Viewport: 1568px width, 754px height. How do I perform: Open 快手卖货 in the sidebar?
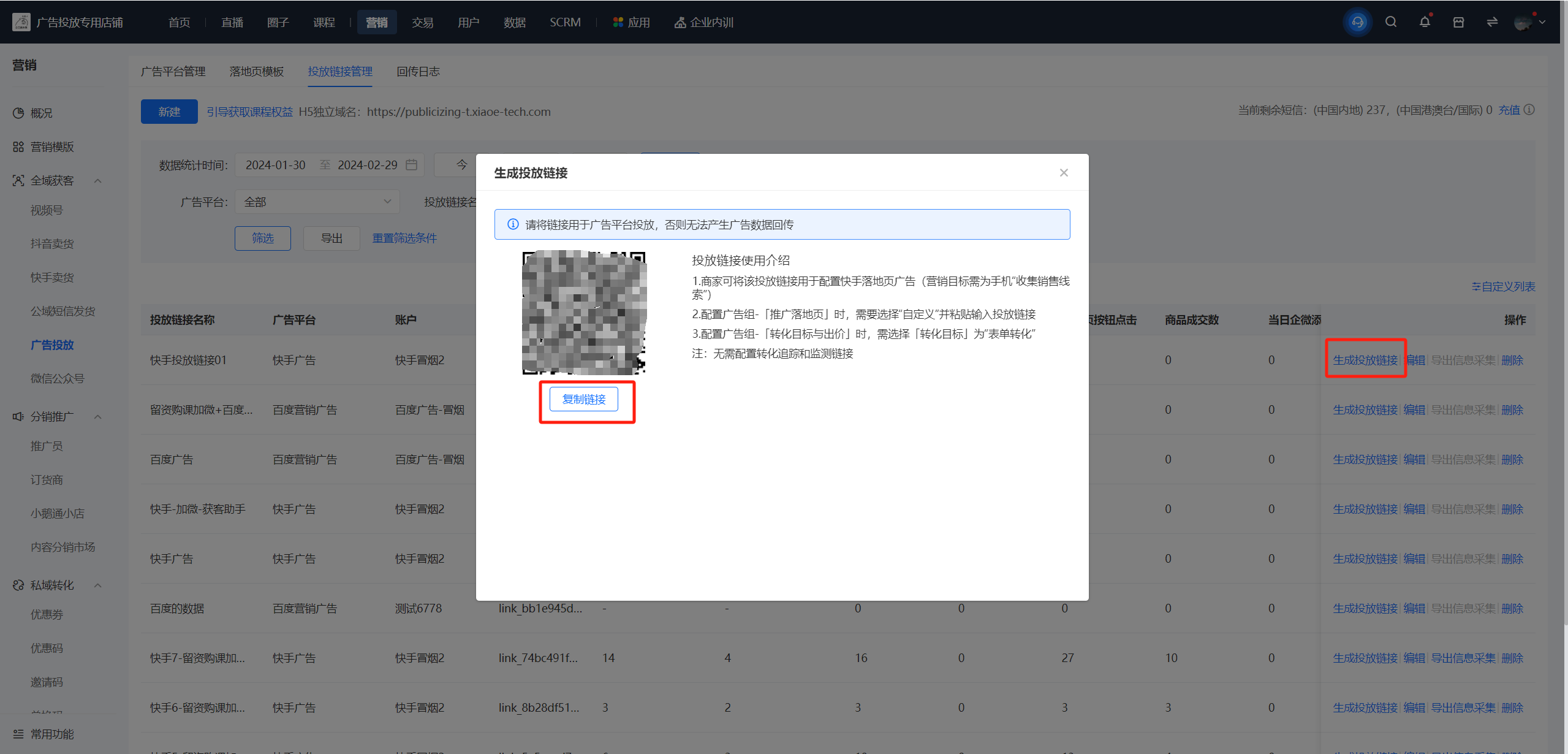pyautogui.click(x=52, y=278)
